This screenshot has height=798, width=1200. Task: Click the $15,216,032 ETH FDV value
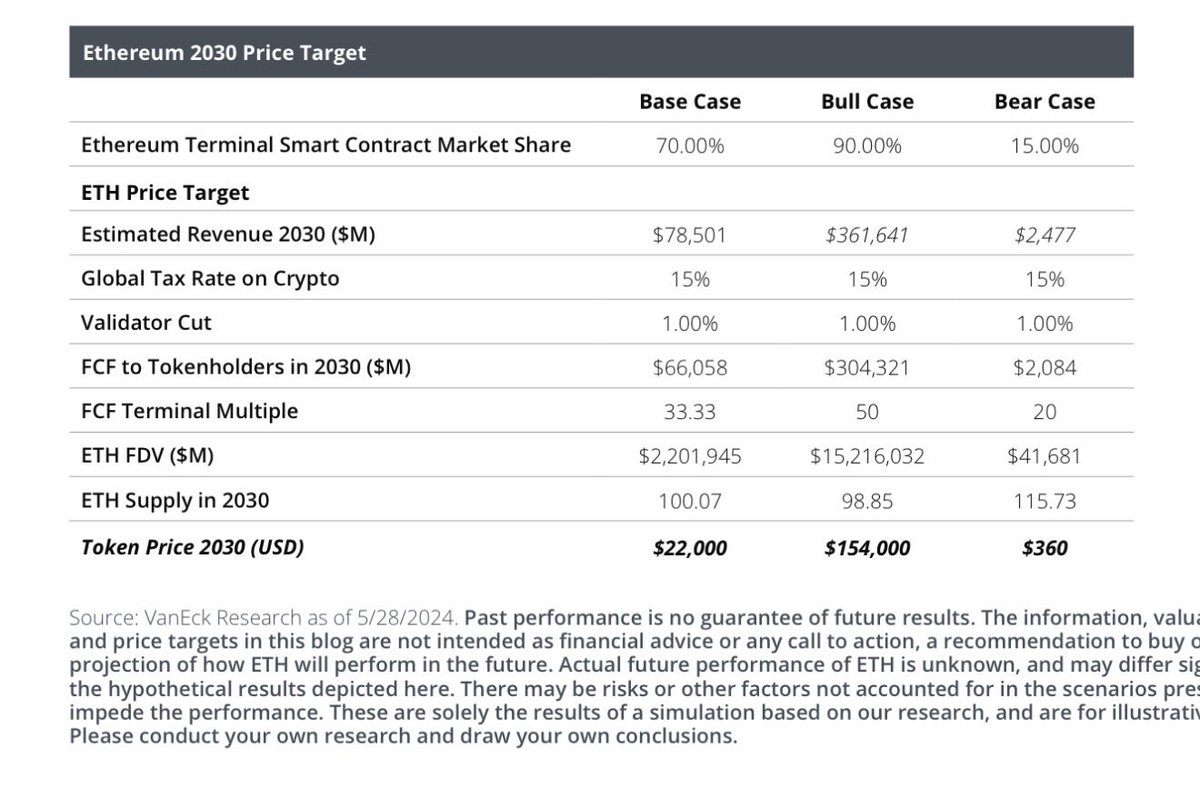click(867, 456)
